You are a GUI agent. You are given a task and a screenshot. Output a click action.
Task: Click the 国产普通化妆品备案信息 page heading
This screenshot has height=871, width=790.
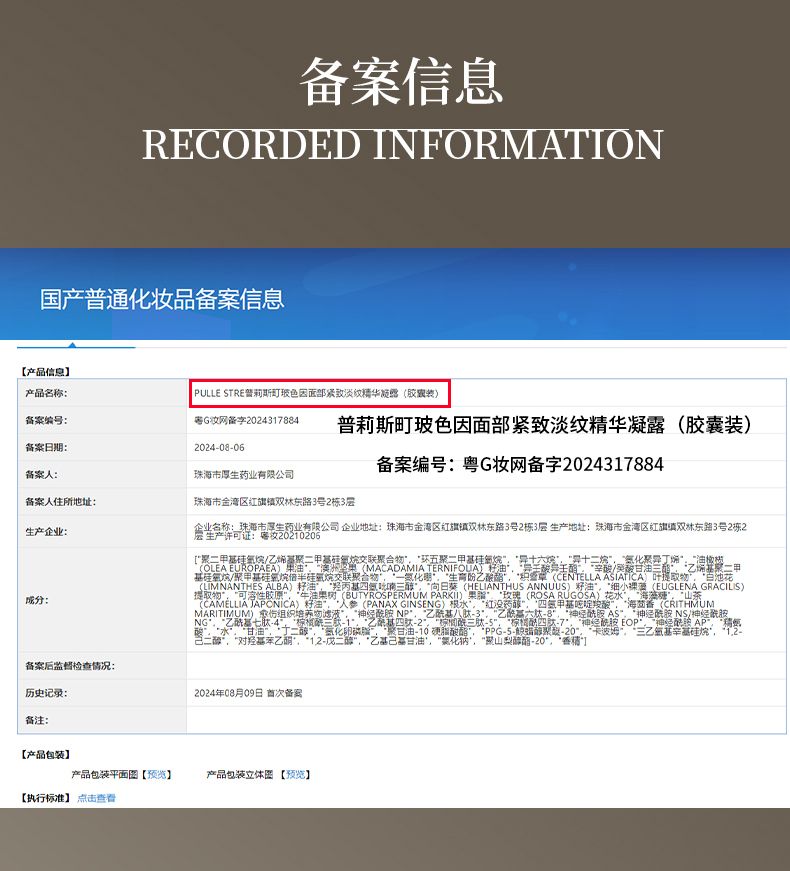[162, 299]
